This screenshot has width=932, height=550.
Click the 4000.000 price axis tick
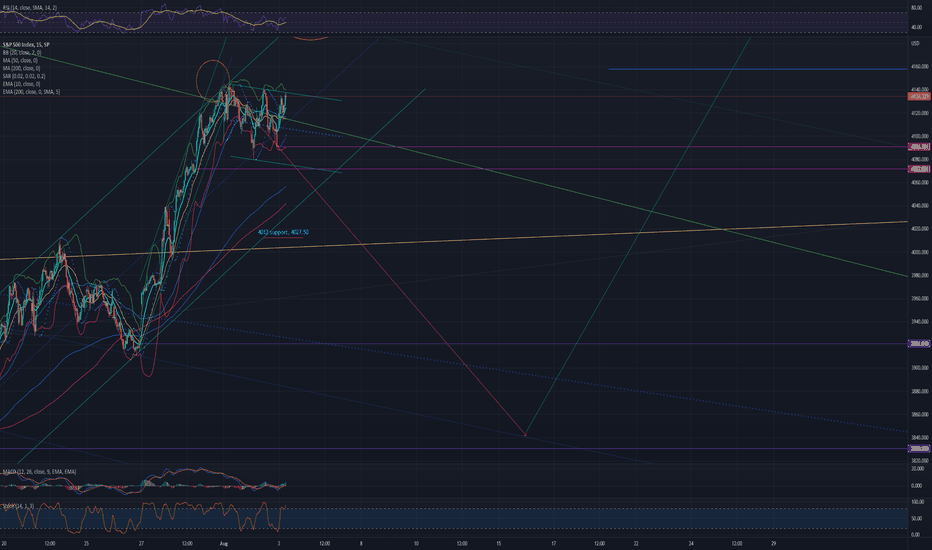920,252
